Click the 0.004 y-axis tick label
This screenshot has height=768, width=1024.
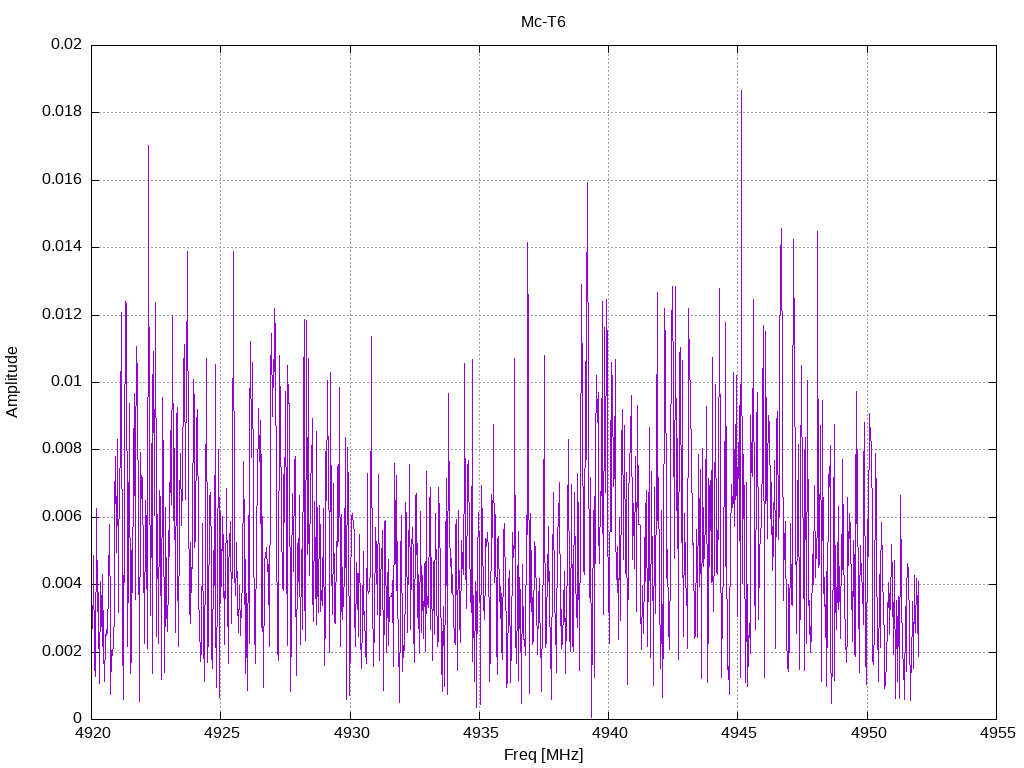(x=63, y=584)
